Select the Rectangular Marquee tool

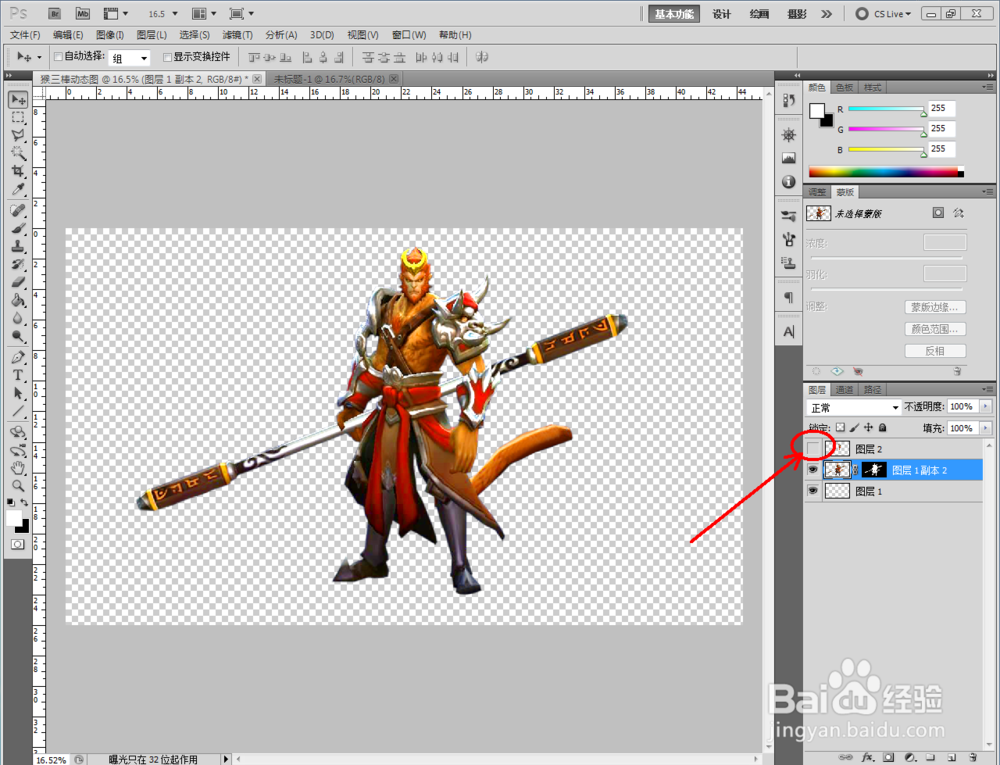point(18,117)
